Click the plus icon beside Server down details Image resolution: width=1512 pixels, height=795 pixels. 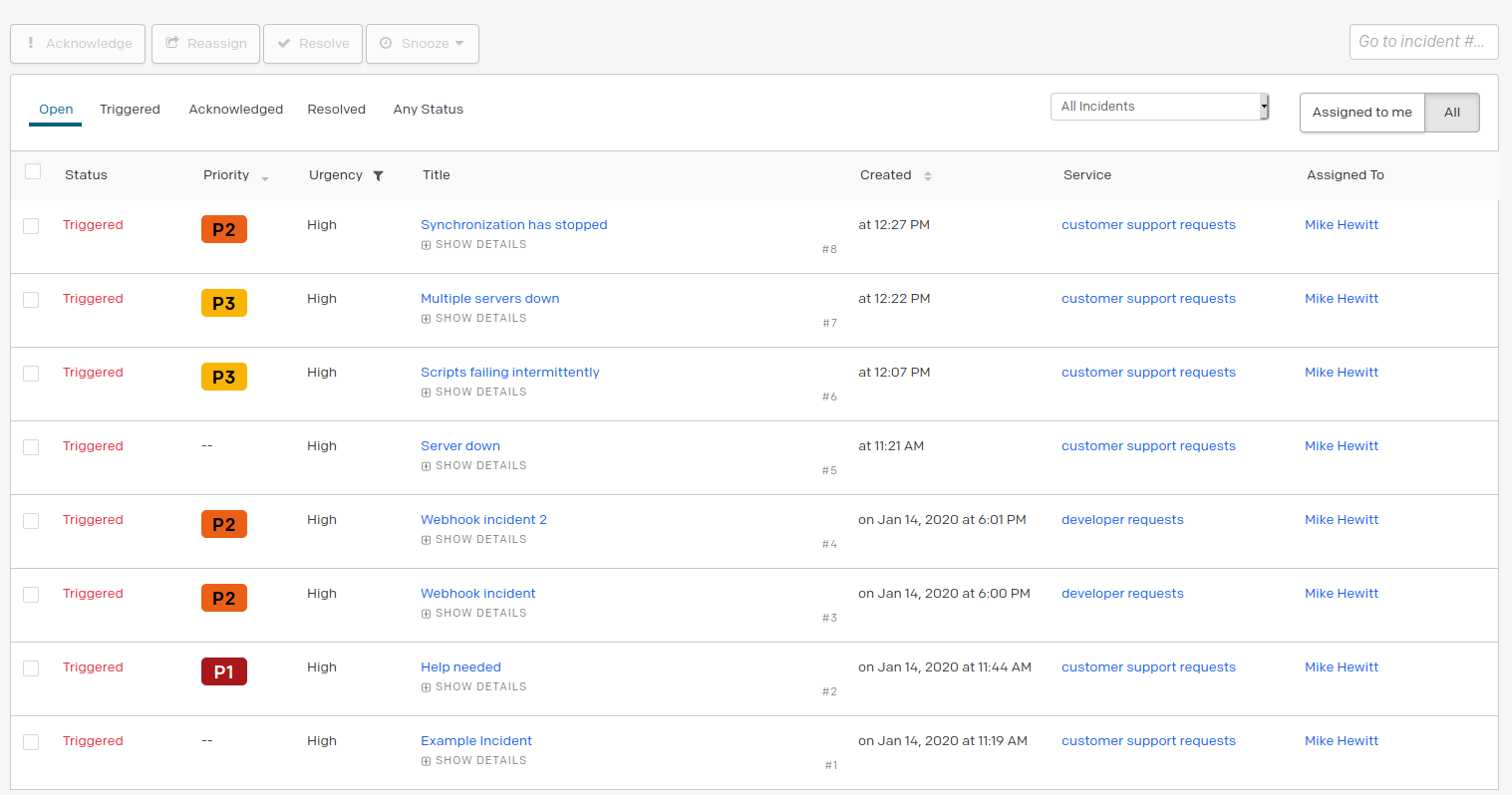[426, 465]
